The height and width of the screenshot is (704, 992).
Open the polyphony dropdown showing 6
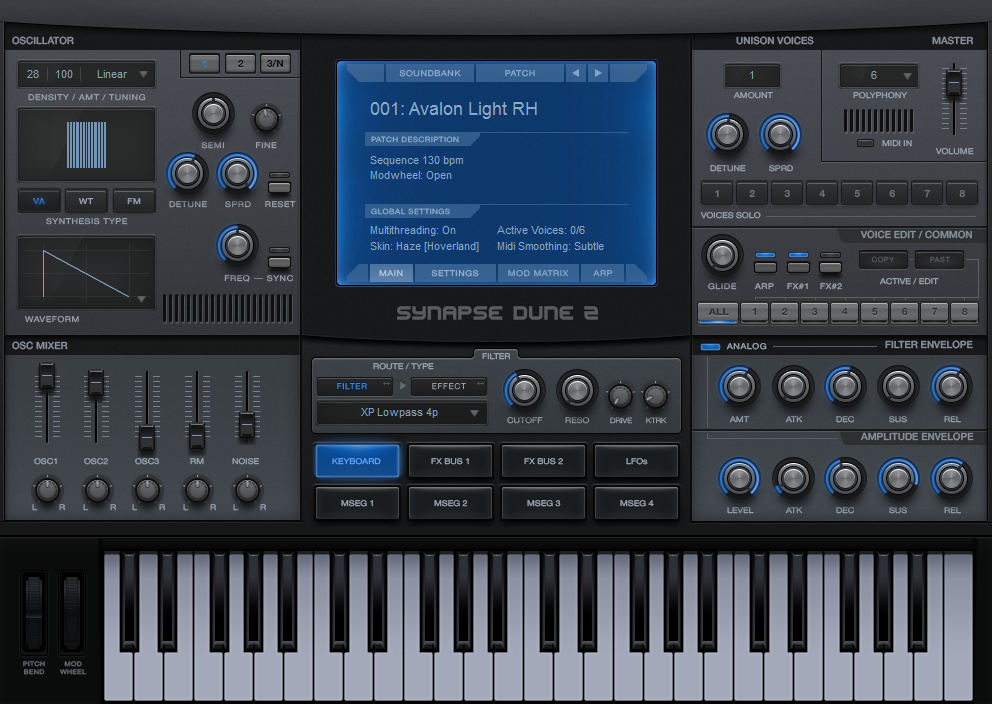(879, 75)
